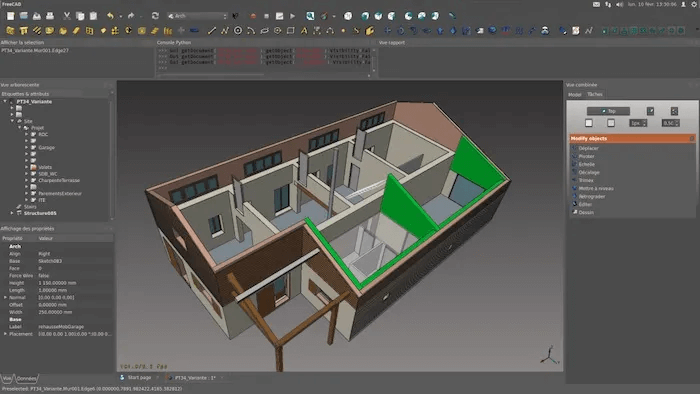Screen dimensions: 700x394
Task: Click the Déplacer command
Action: [x=588, y=148]
